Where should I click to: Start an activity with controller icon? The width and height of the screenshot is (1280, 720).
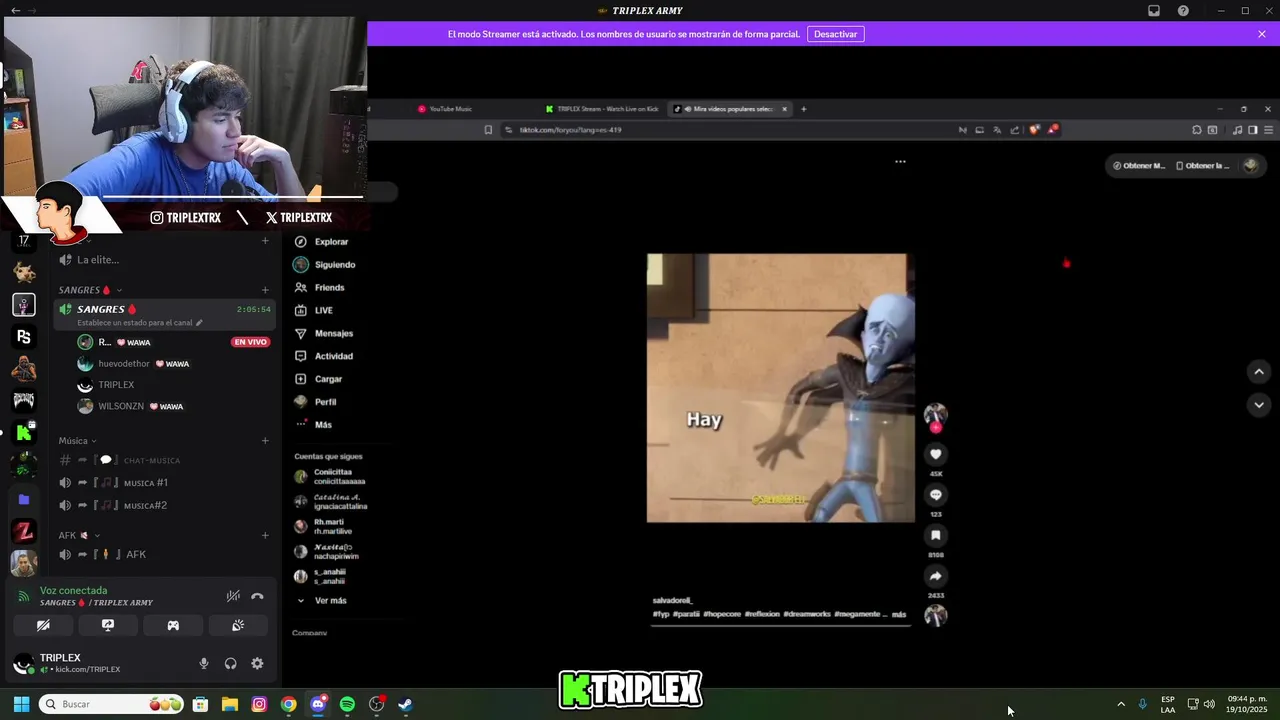click(173, 625)
